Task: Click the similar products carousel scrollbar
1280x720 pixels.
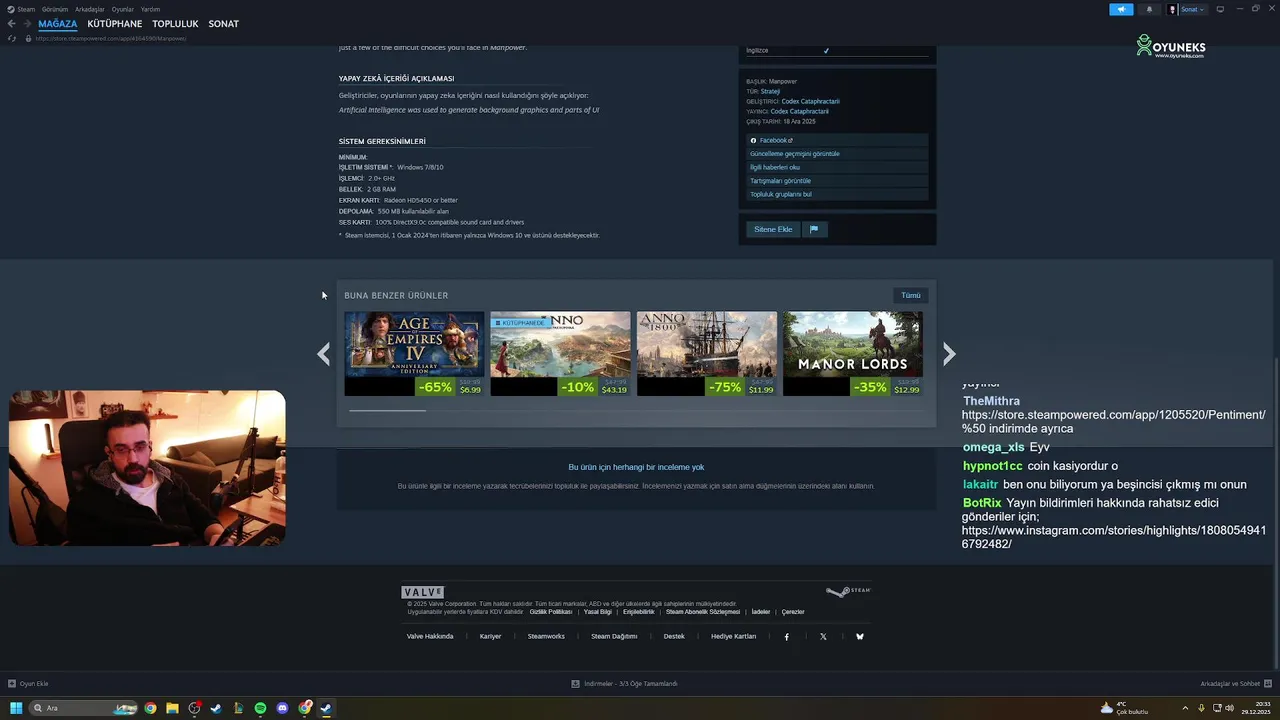Action: click(x=387, y=410)
